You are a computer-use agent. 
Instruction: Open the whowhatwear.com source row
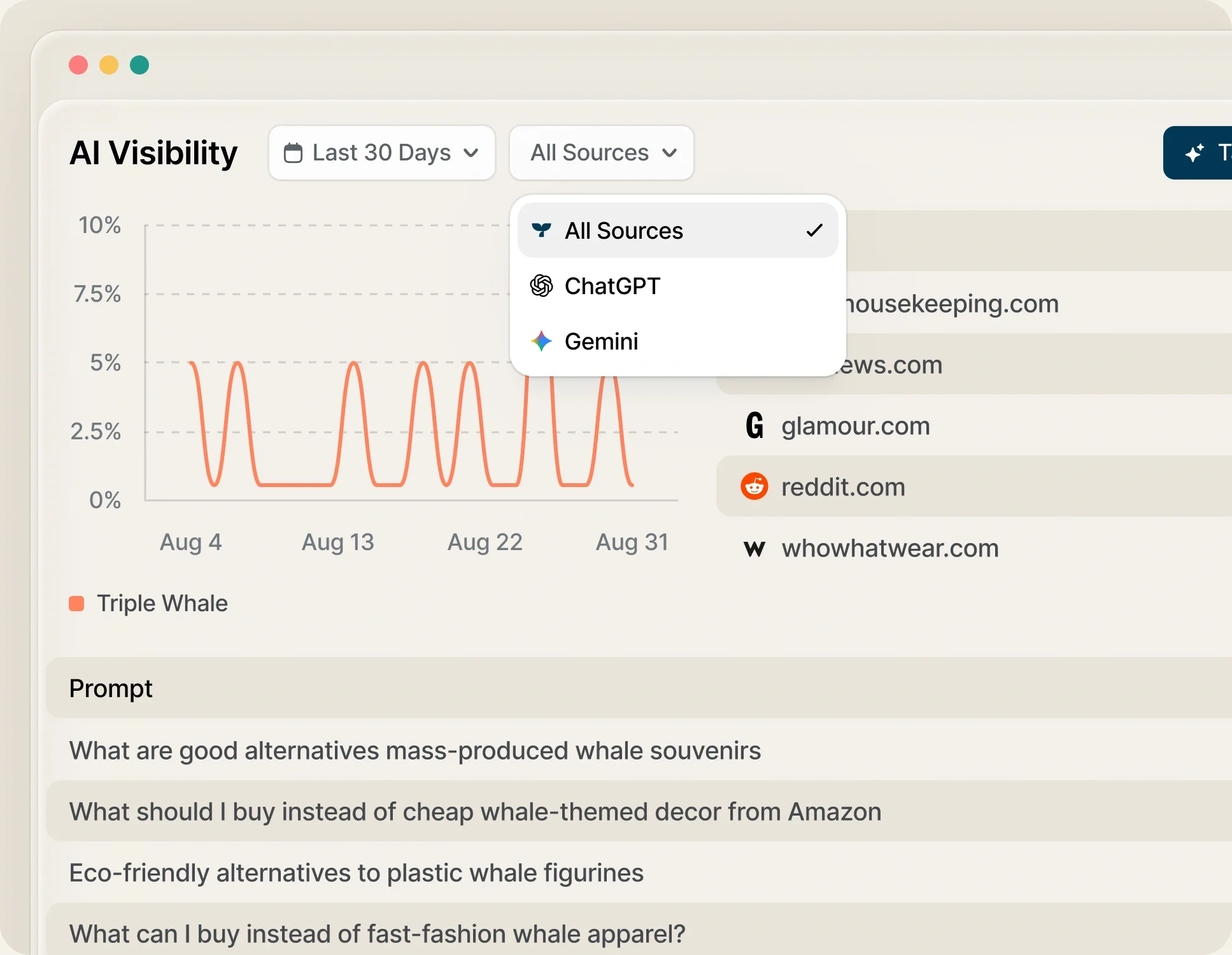[x=974, y=548]
